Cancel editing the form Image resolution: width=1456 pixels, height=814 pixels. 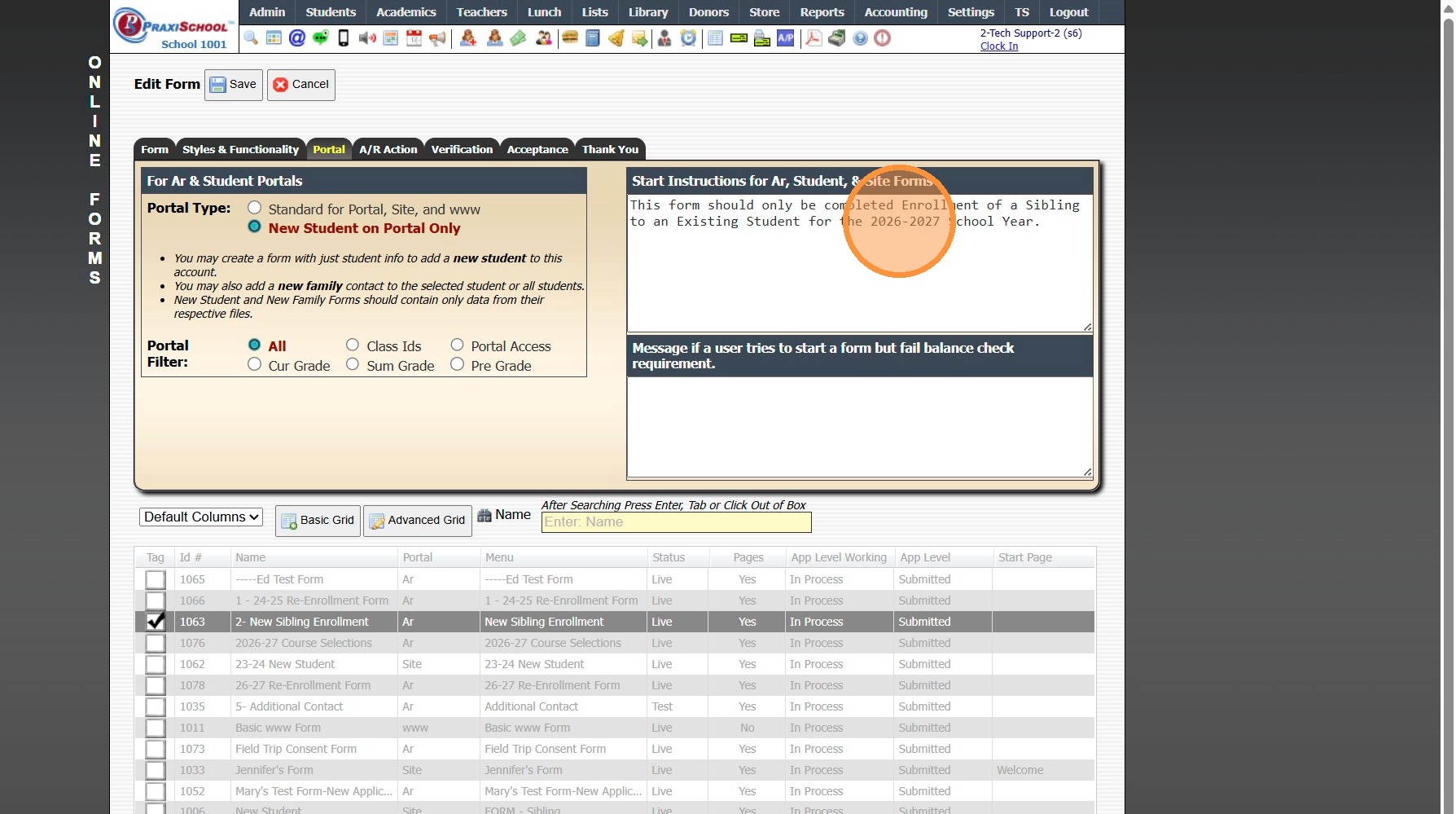(x=301, y=85)
